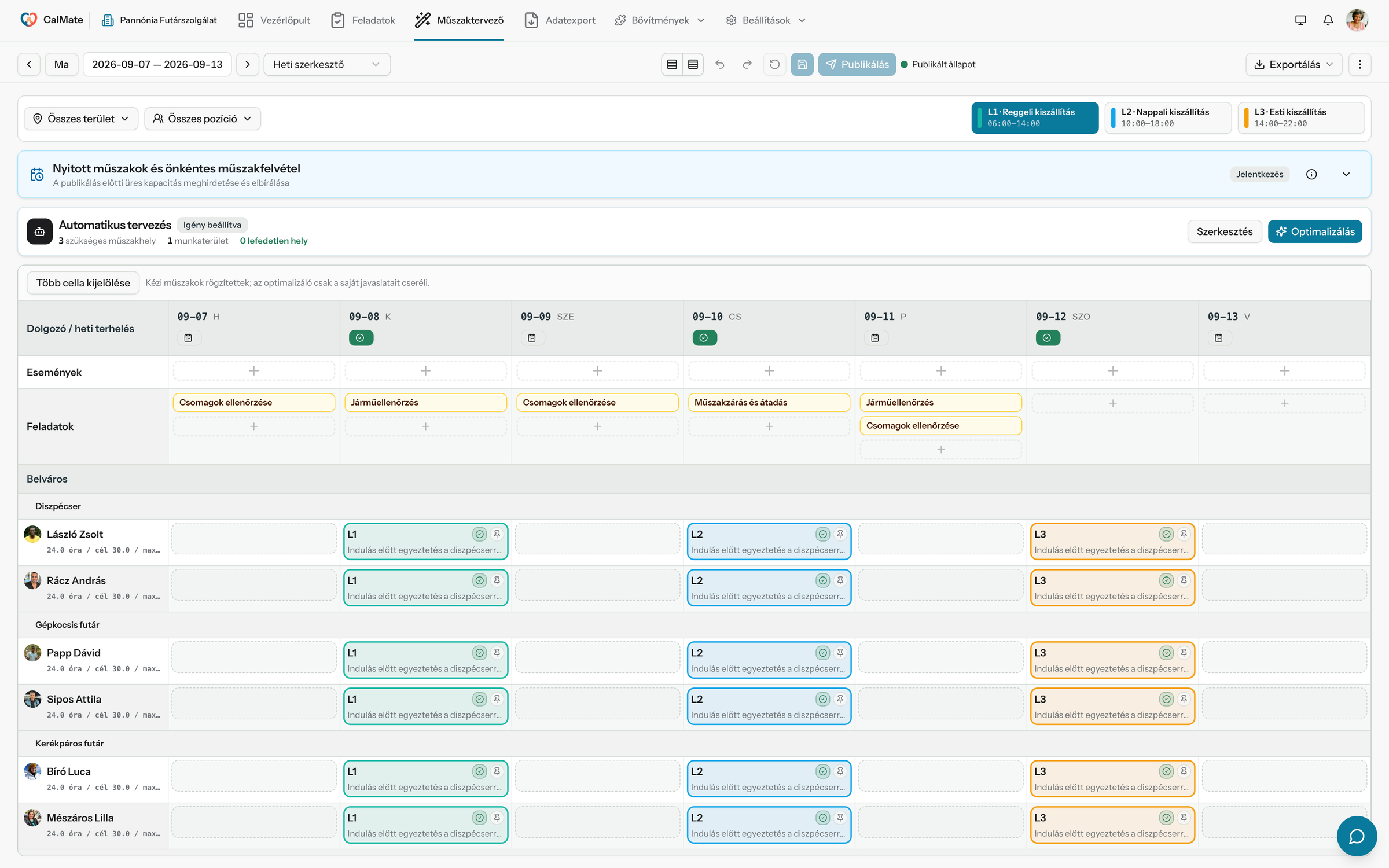Open the Összes pozíció filter dropdown

point(203,119)
